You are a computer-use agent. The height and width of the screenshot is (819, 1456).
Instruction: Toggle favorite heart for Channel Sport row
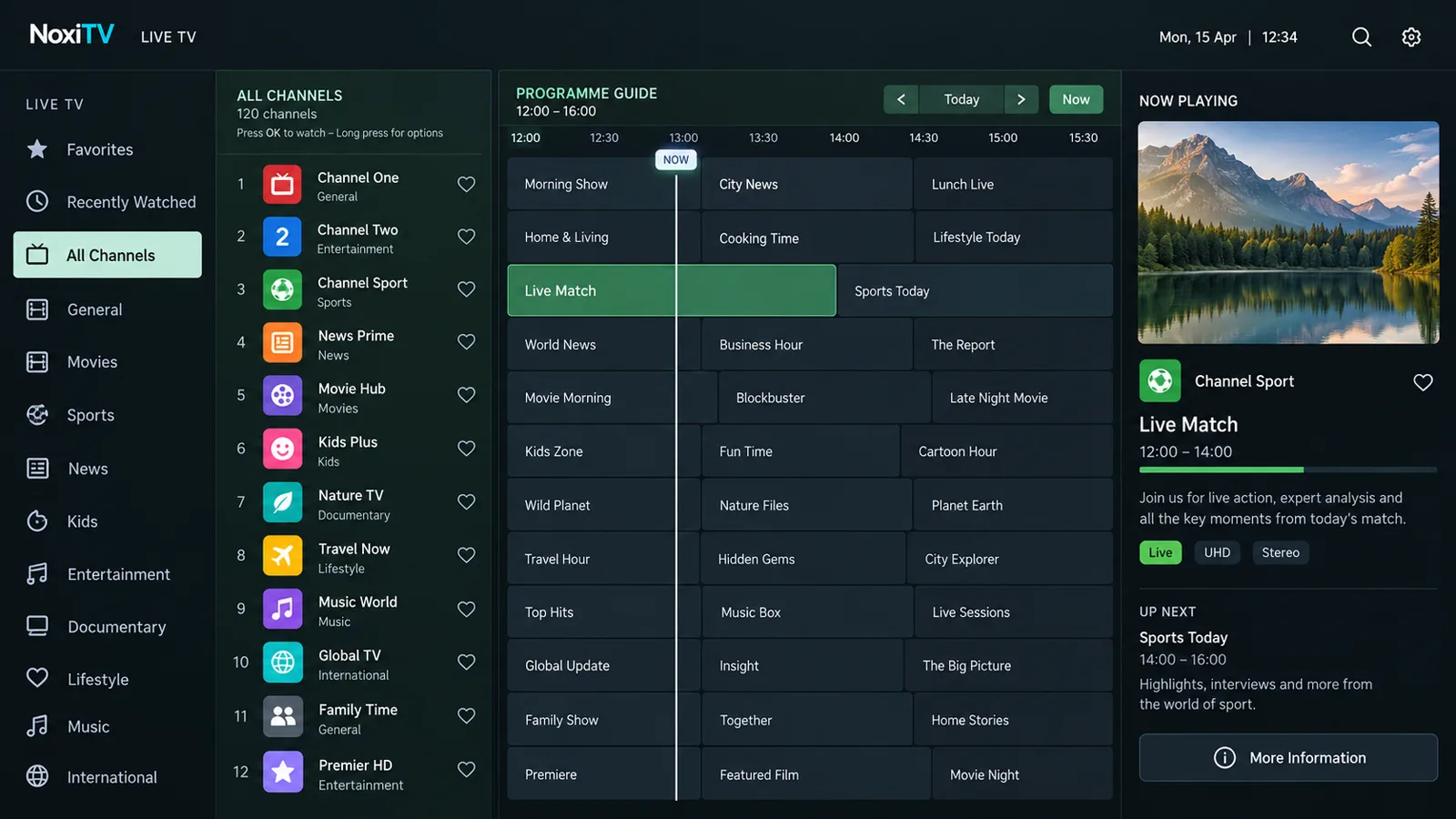pyautogui.click(x=466, y=289)
